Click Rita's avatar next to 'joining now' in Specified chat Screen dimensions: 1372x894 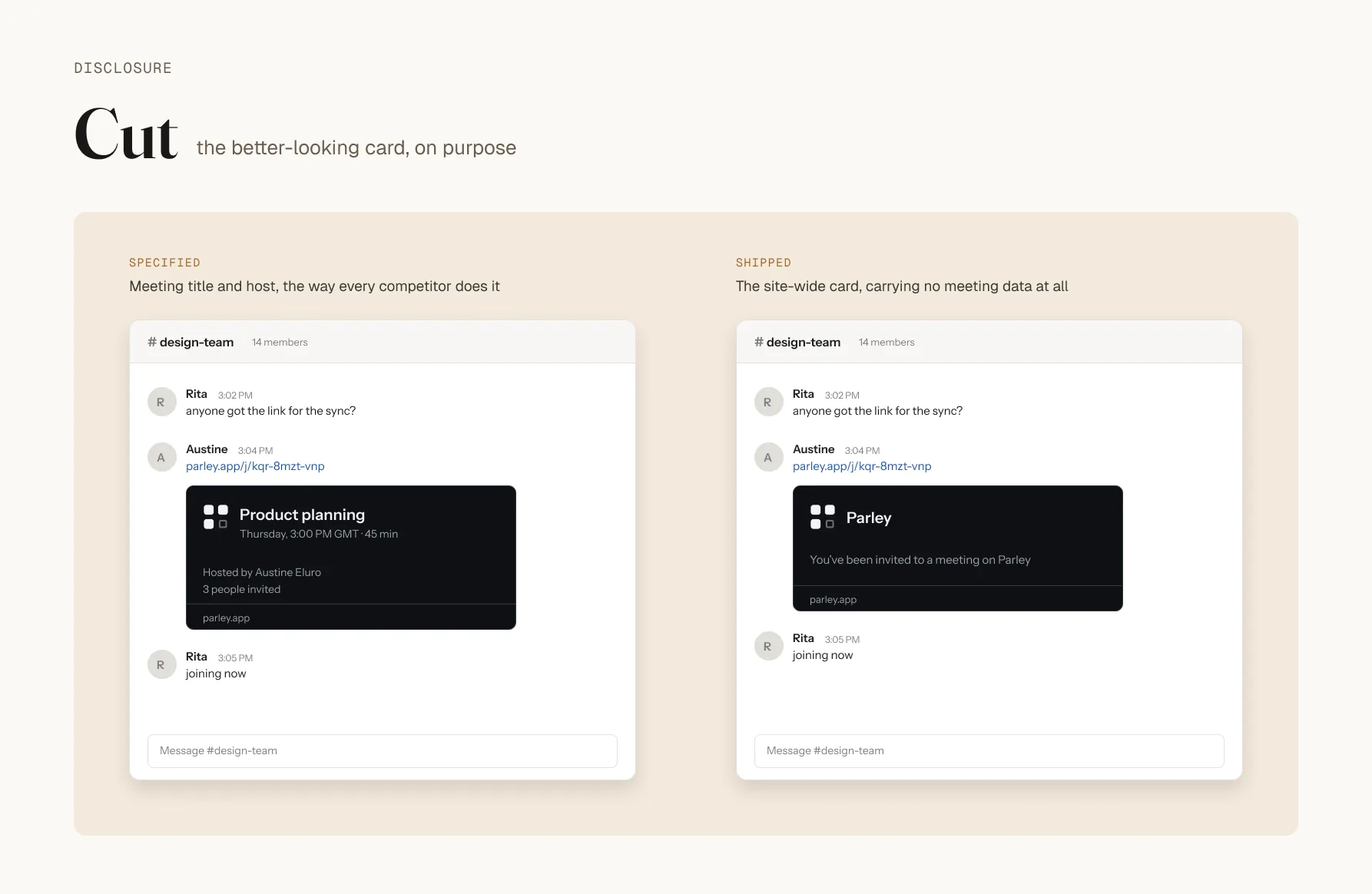tap(161, 664)
